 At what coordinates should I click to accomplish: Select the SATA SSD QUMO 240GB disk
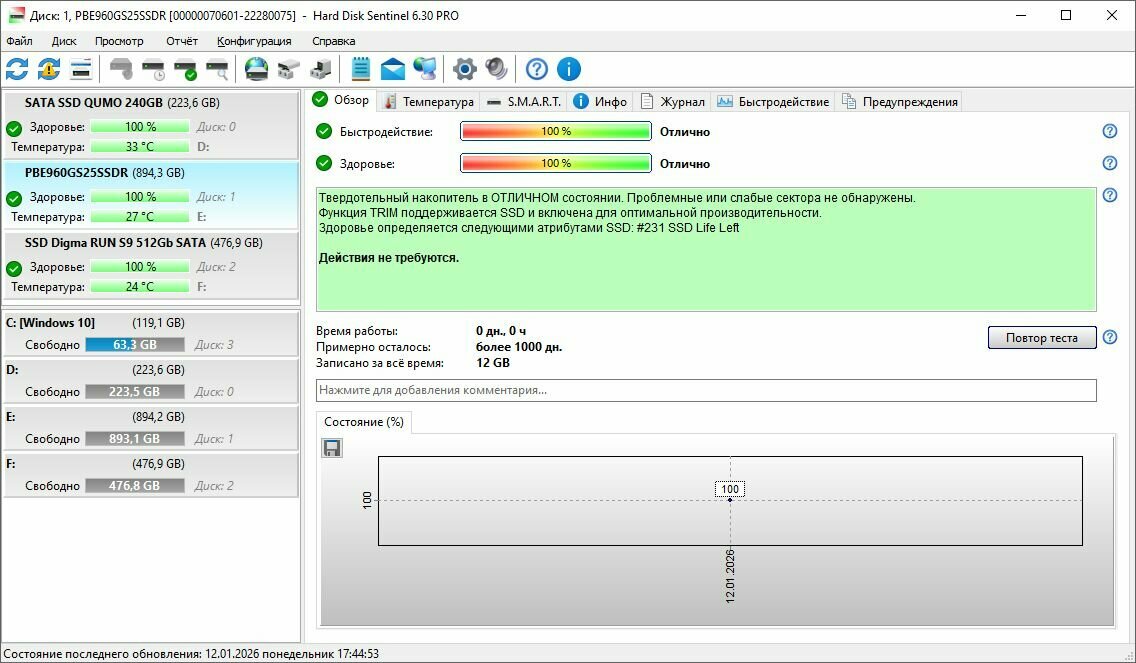[151, 125]
